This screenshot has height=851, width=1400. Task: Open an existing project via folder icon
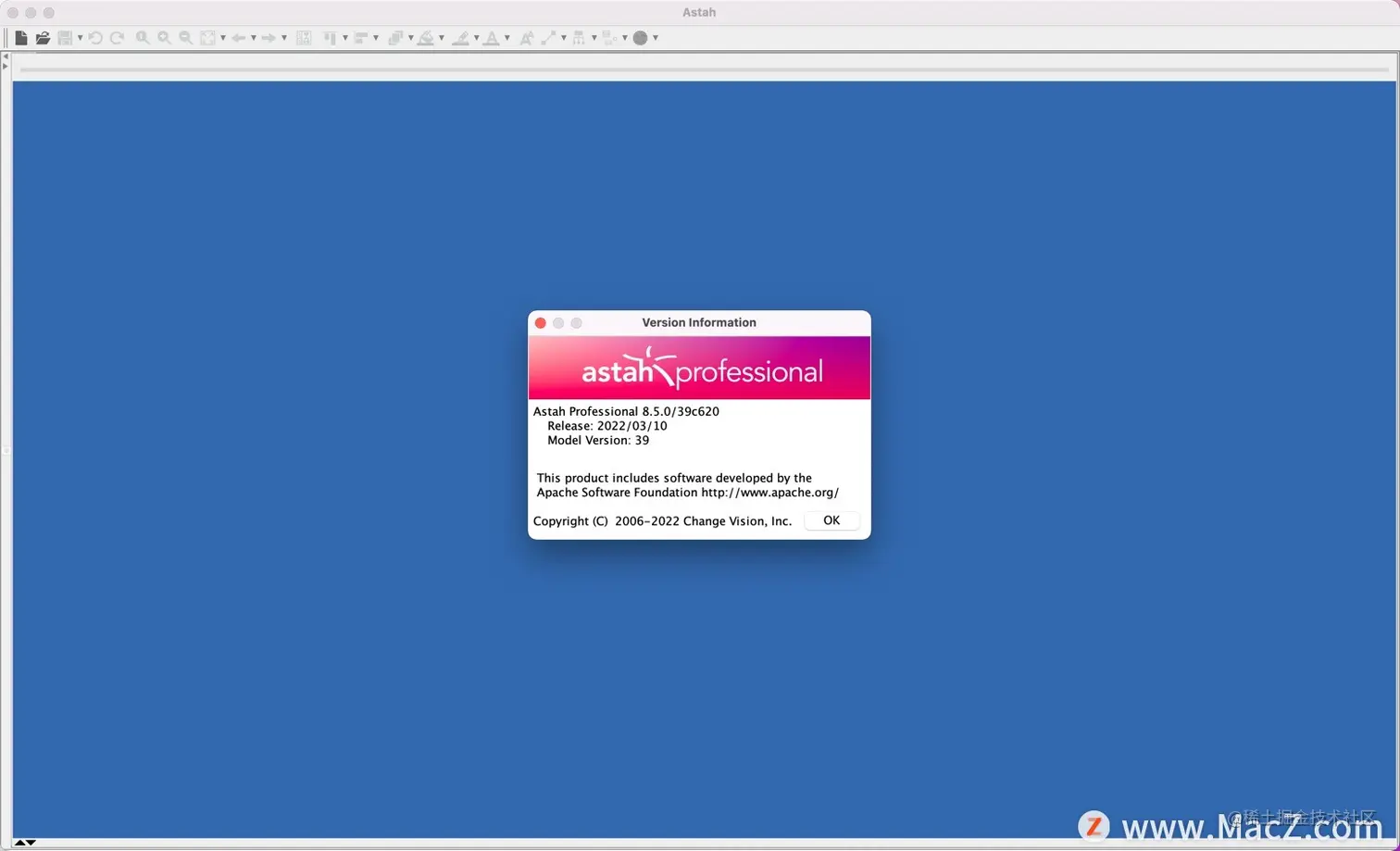coord(43,38)
